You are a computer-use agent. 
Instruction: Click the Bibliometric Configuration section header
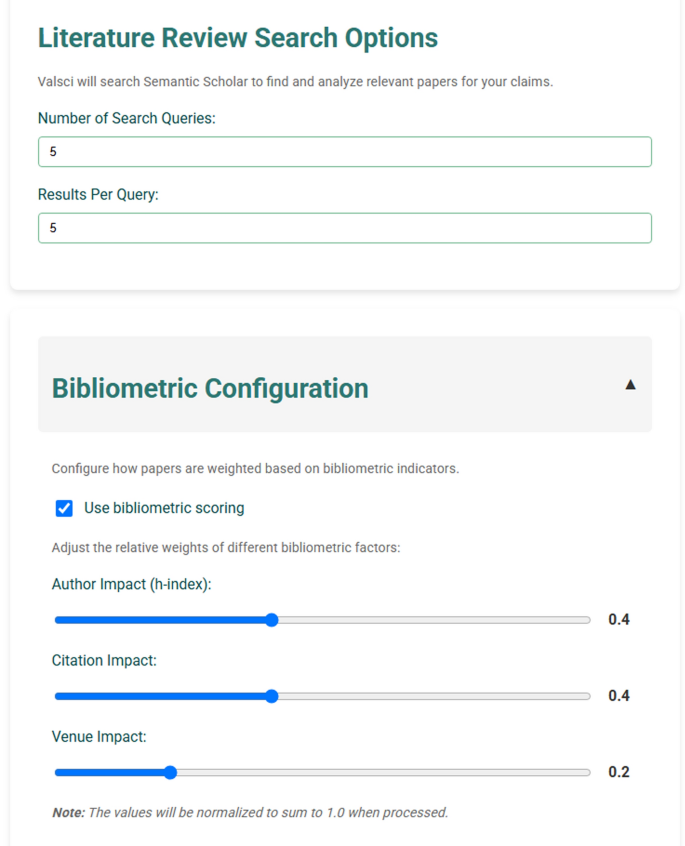[x=345, y=384]
